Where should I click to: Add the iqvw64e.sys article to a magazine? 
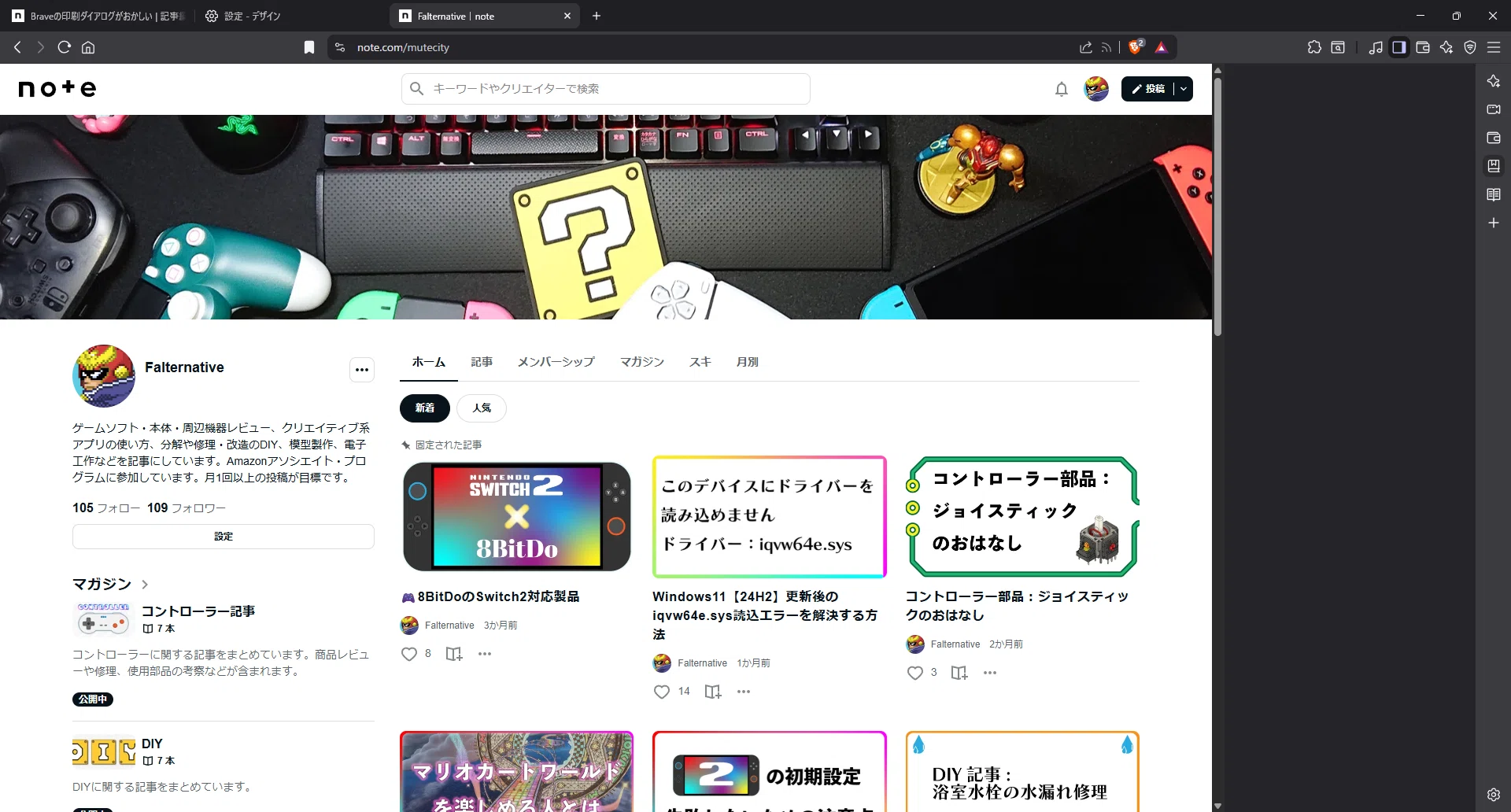713,692
